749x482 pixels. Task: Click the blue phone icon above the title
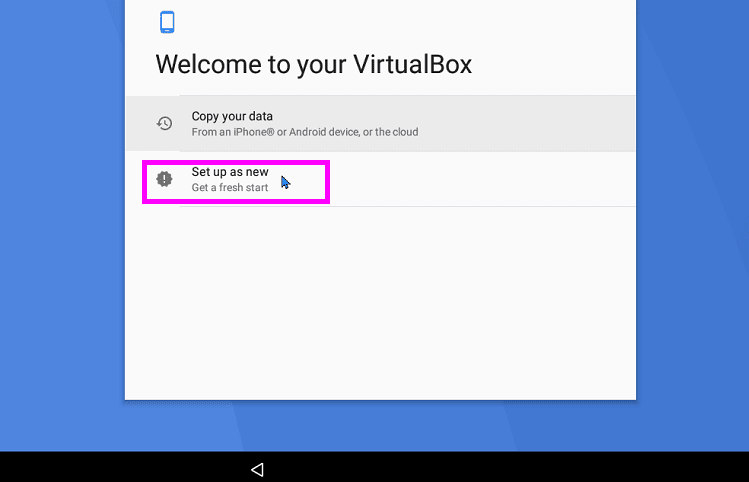[167, 22]
